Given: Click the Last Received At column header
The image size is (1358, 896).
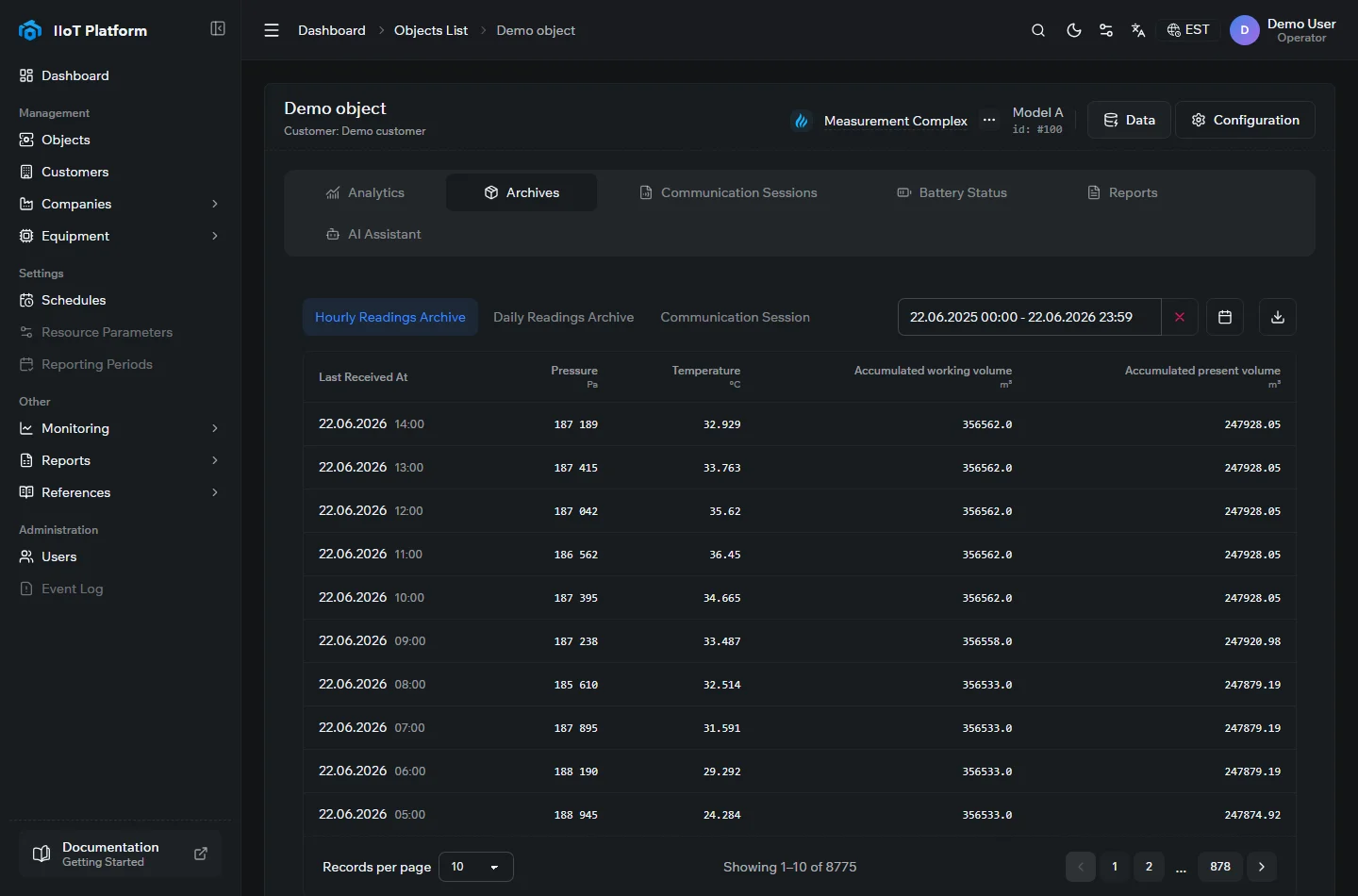Looking at the screenshot, I should pos(363,377).
